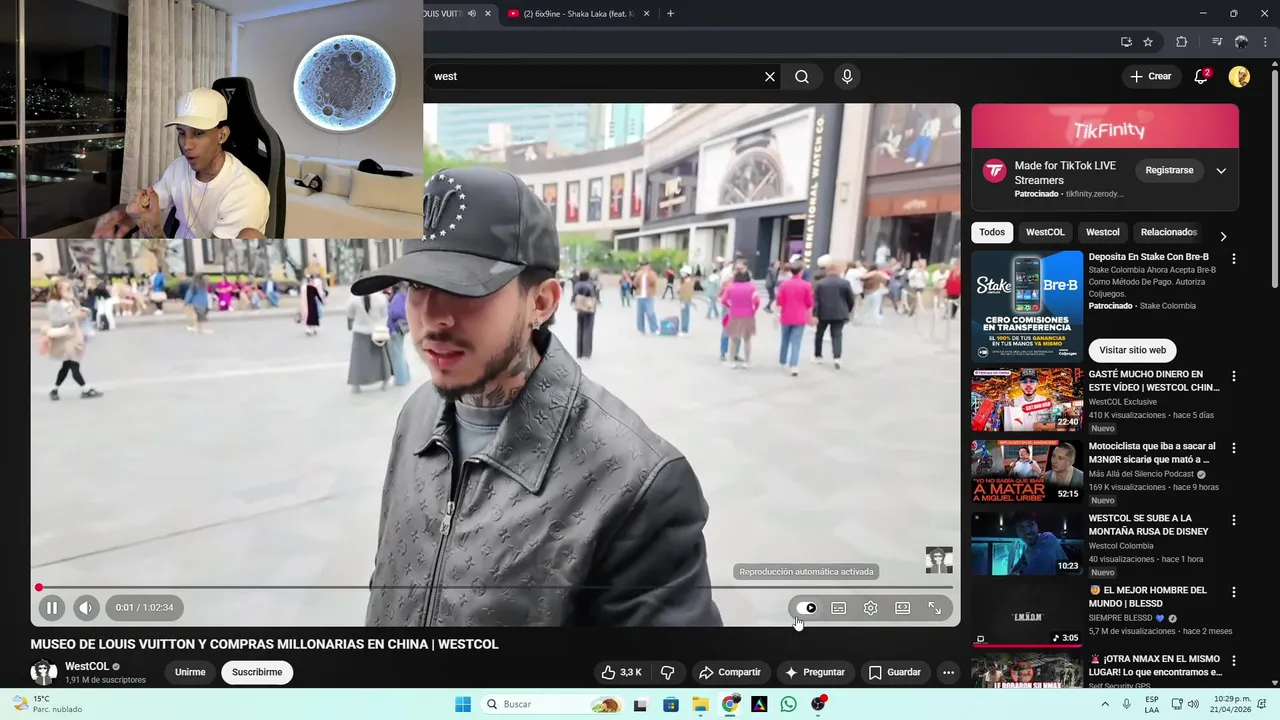
Task: Switch to theater mode icon
Action: coord(903,608)
